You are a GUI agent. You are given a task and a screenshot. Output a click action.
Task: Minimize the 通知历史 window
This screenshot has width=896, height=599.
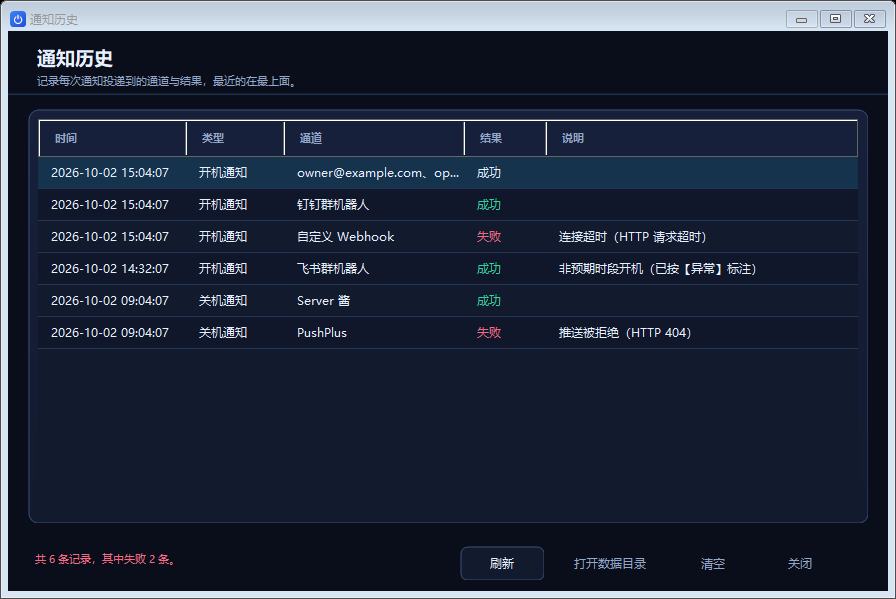click(801, 19)
